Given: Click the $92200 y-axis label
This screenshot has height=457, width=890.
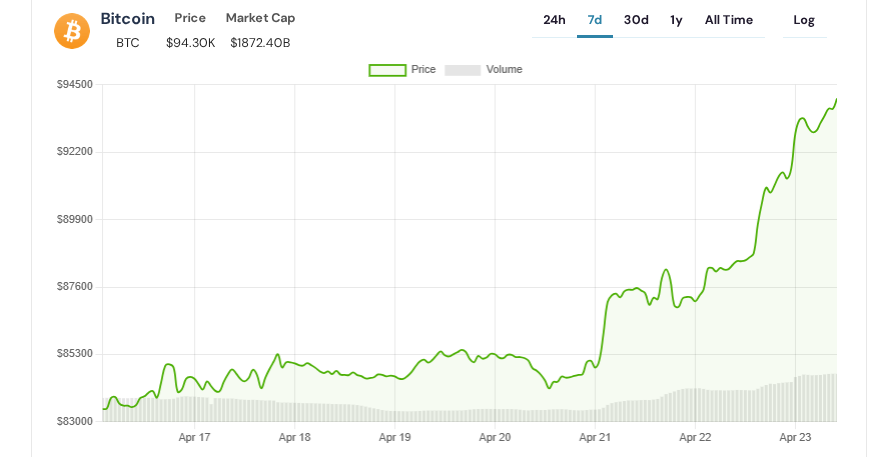Looking at the screenshot, I should 75,152.
